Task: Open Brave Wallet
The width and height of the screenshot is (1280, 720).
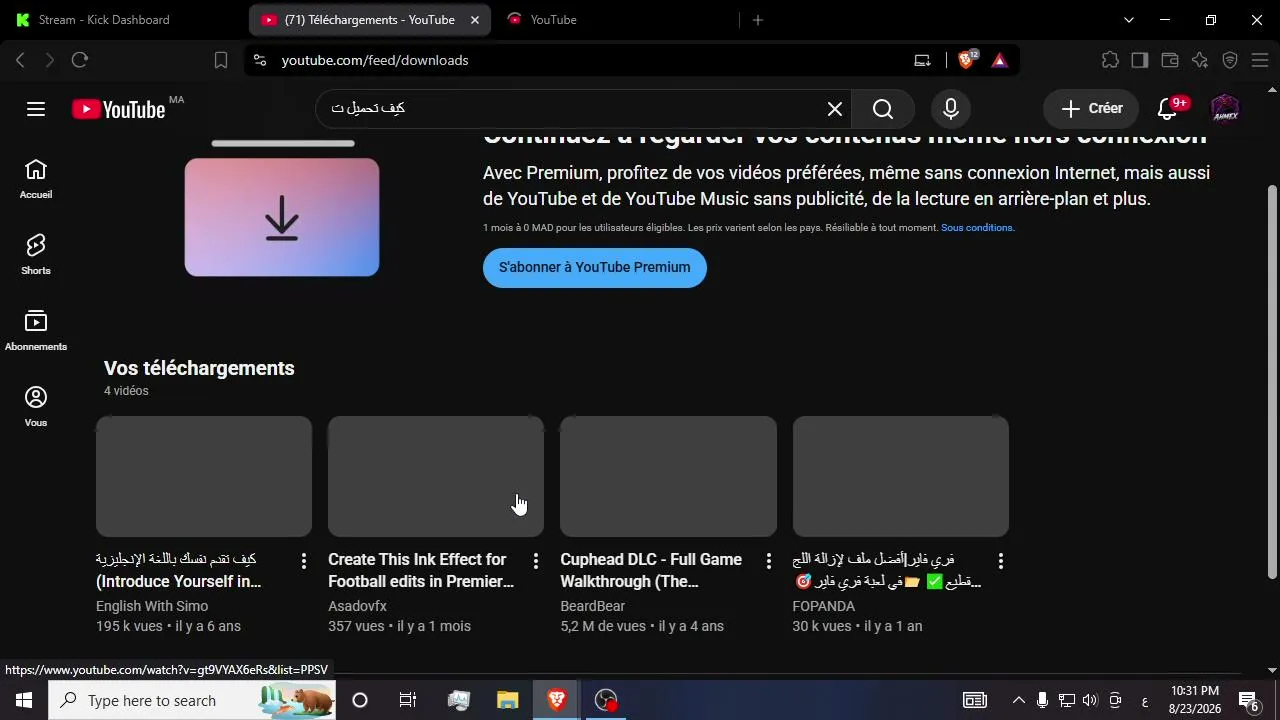Action: [x=1170, y=60]
